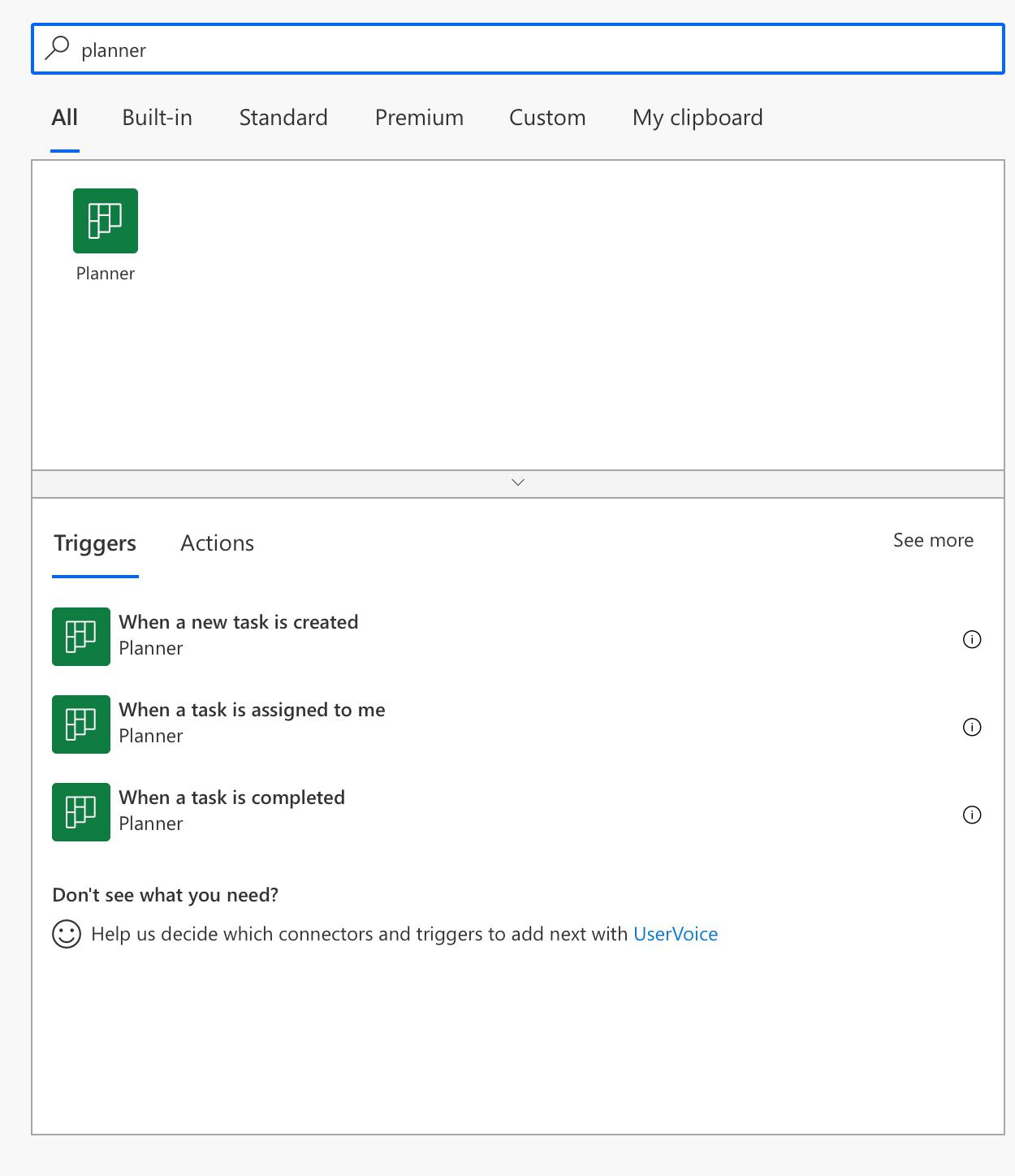Switch to the Actions tab
This screenshot has width=1015, height=1176.
click(x=217, y=543)
